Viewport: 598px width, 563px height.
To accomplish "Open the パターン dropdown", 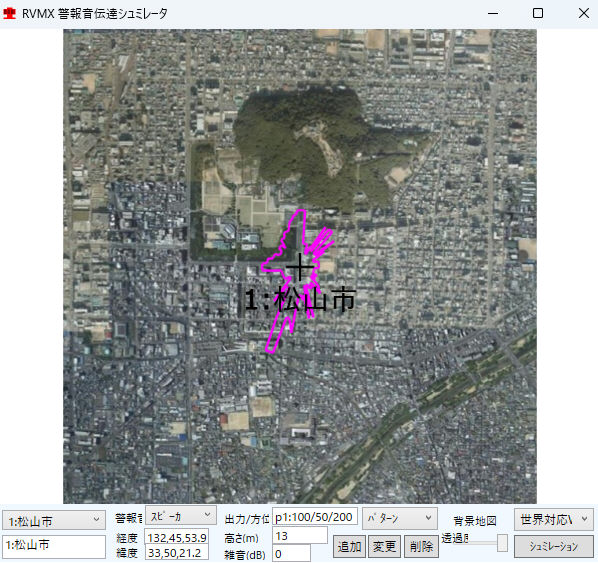I will pos(400,518).
